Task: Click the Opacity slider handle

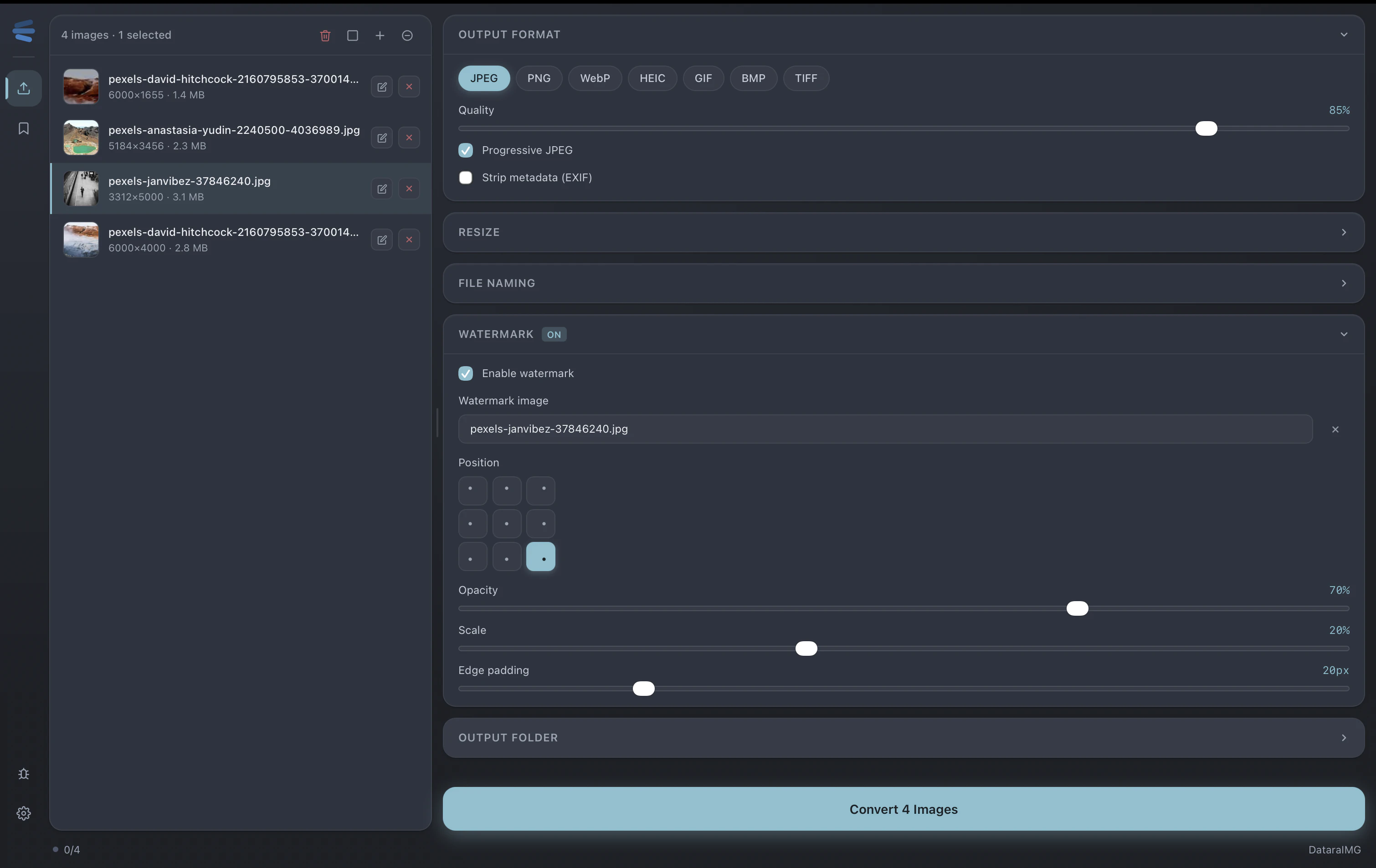Action: (1077, 609)
